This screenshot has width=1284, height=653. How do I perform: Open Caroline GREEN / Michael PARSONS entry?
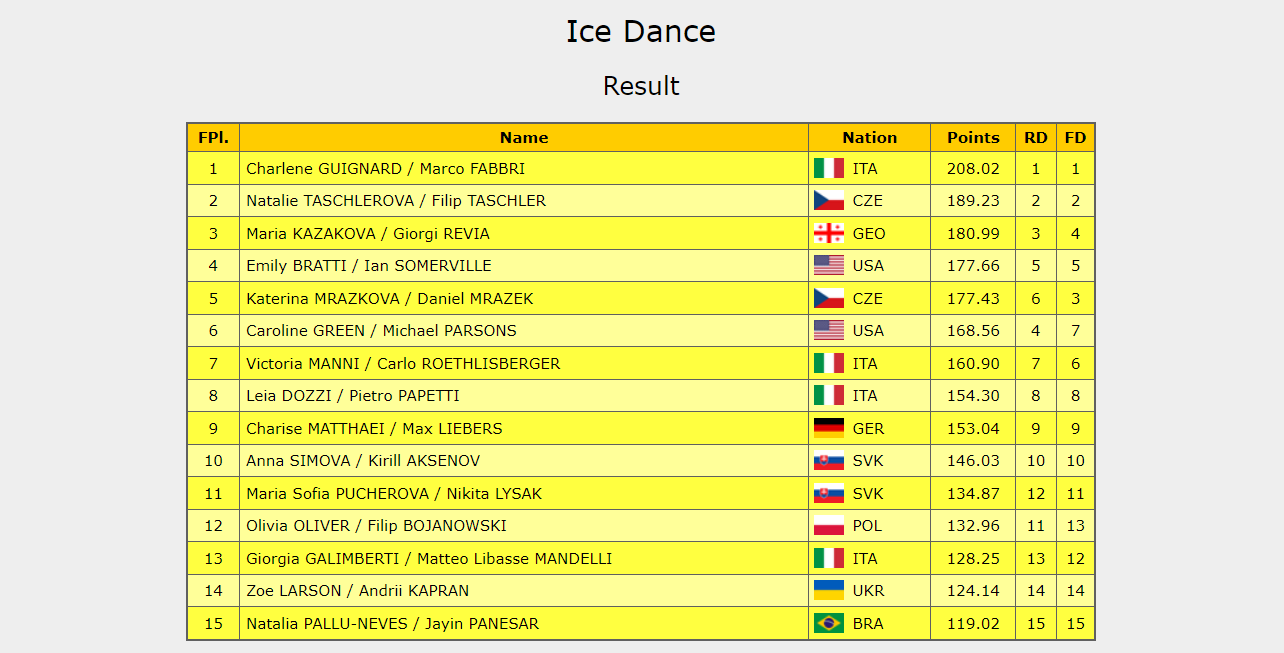(x=381, y=331)
